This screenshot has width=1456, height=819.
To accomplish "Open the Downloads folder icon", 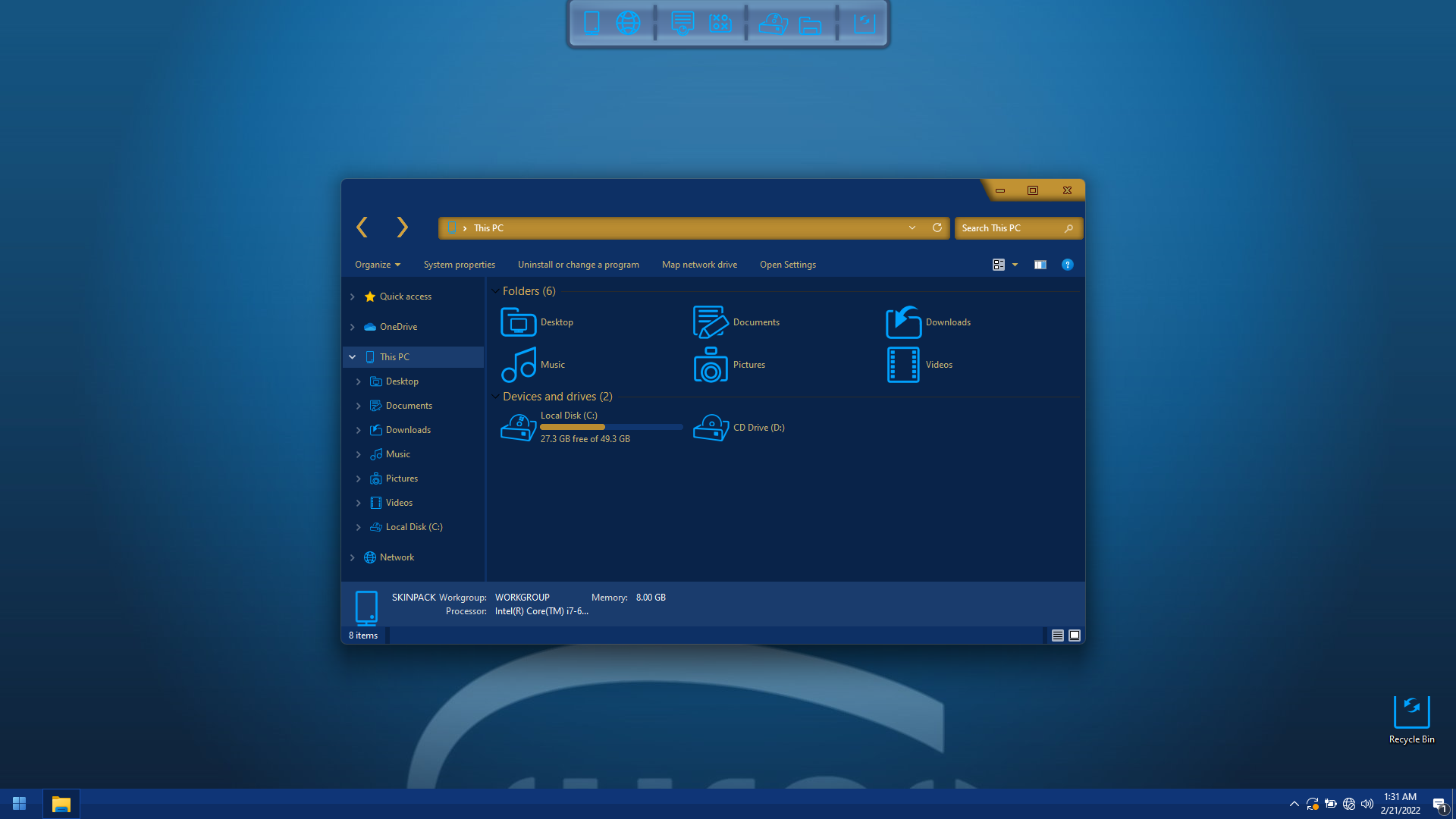I will click(x=903, y=322).
